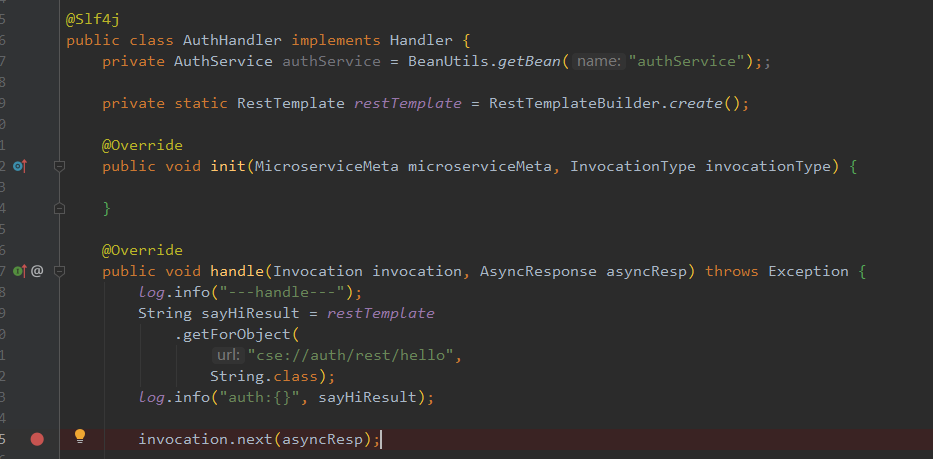Click the @ gutter marker beside handle method
Viewport: 933px width, 459px height.
[x=37, y=271]
